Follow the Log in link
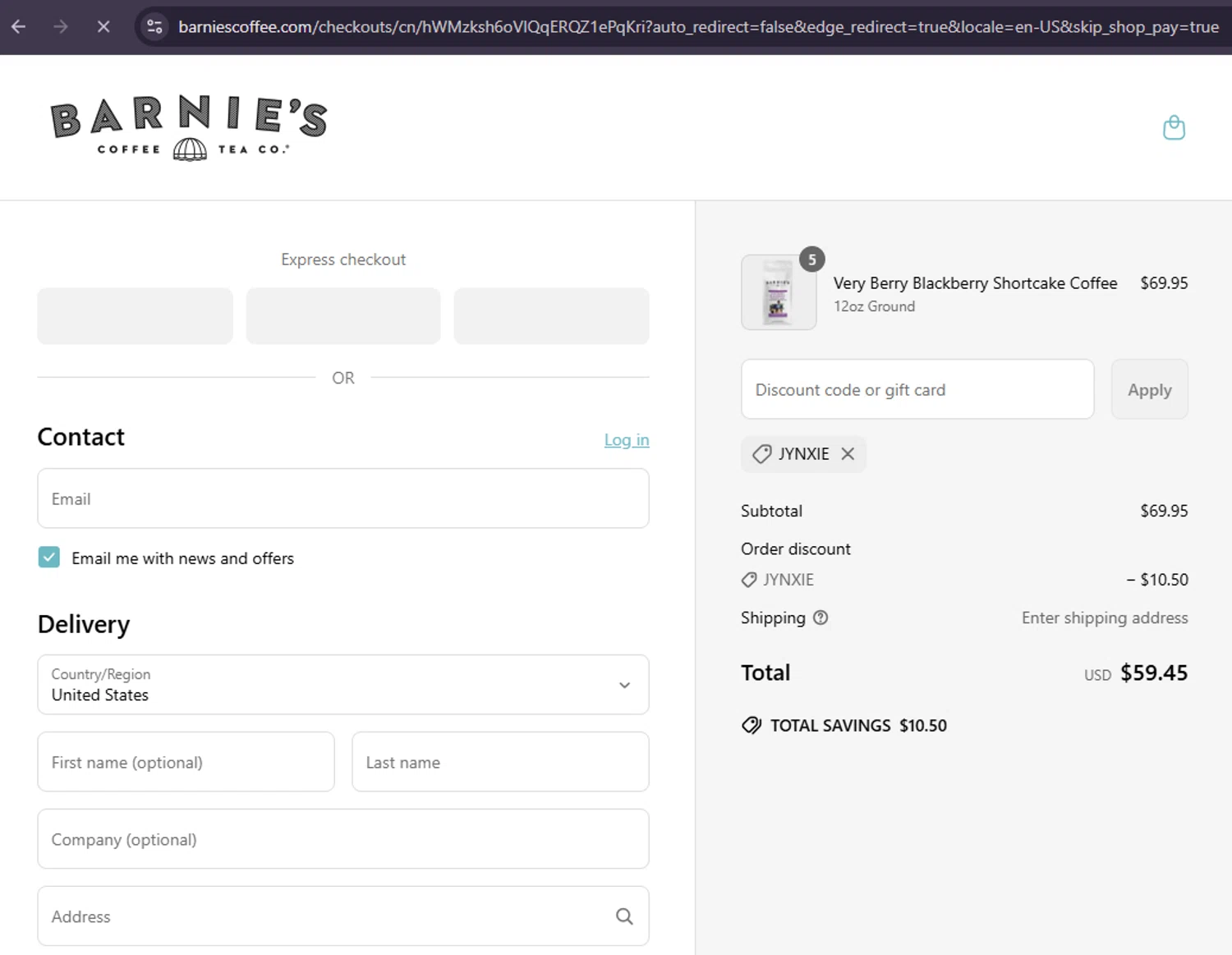Image resolution: width=1232 pixels, height=955 pixels. point(627,439)
